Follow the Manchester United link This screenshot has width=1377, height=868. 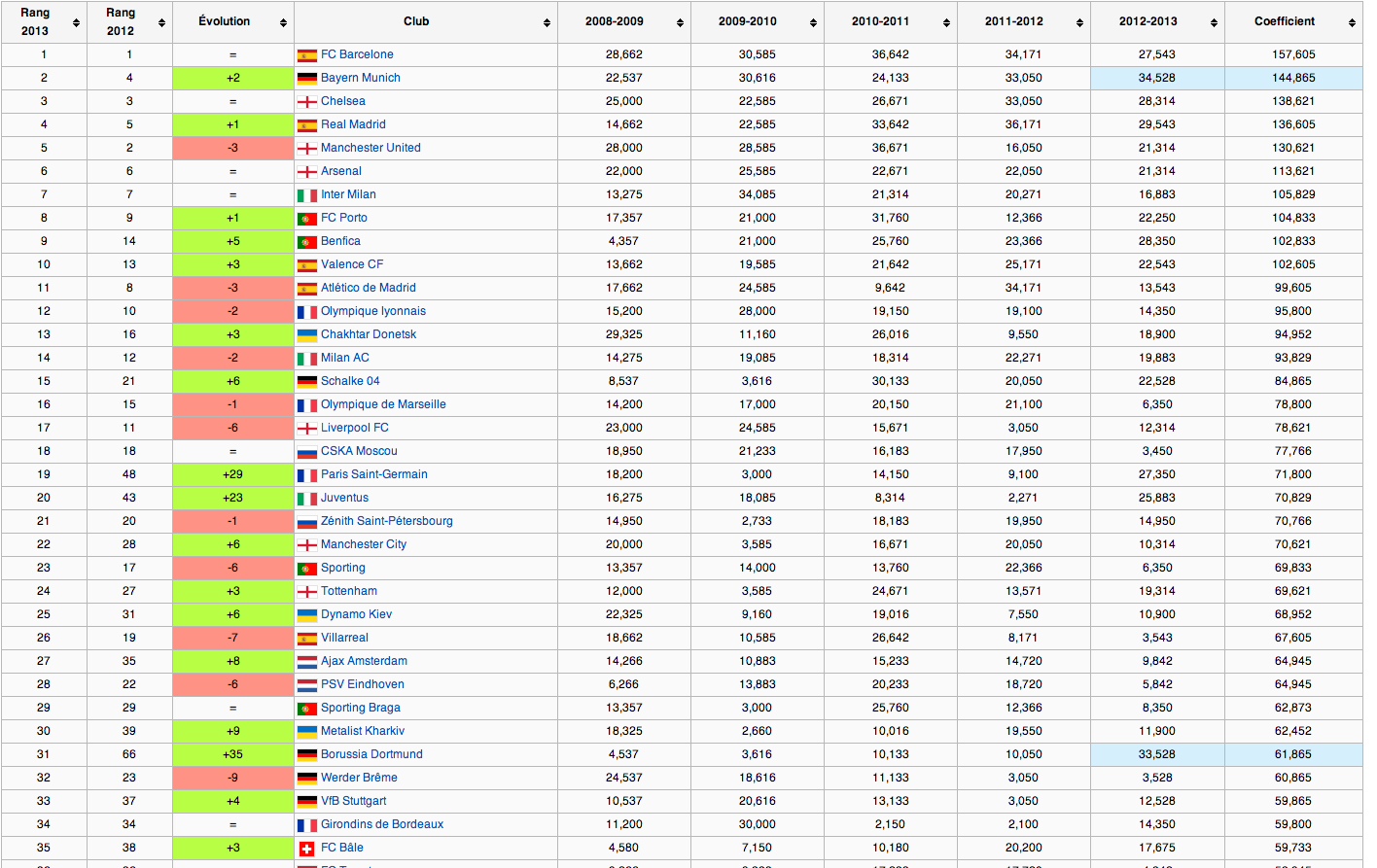click(371, 148)
